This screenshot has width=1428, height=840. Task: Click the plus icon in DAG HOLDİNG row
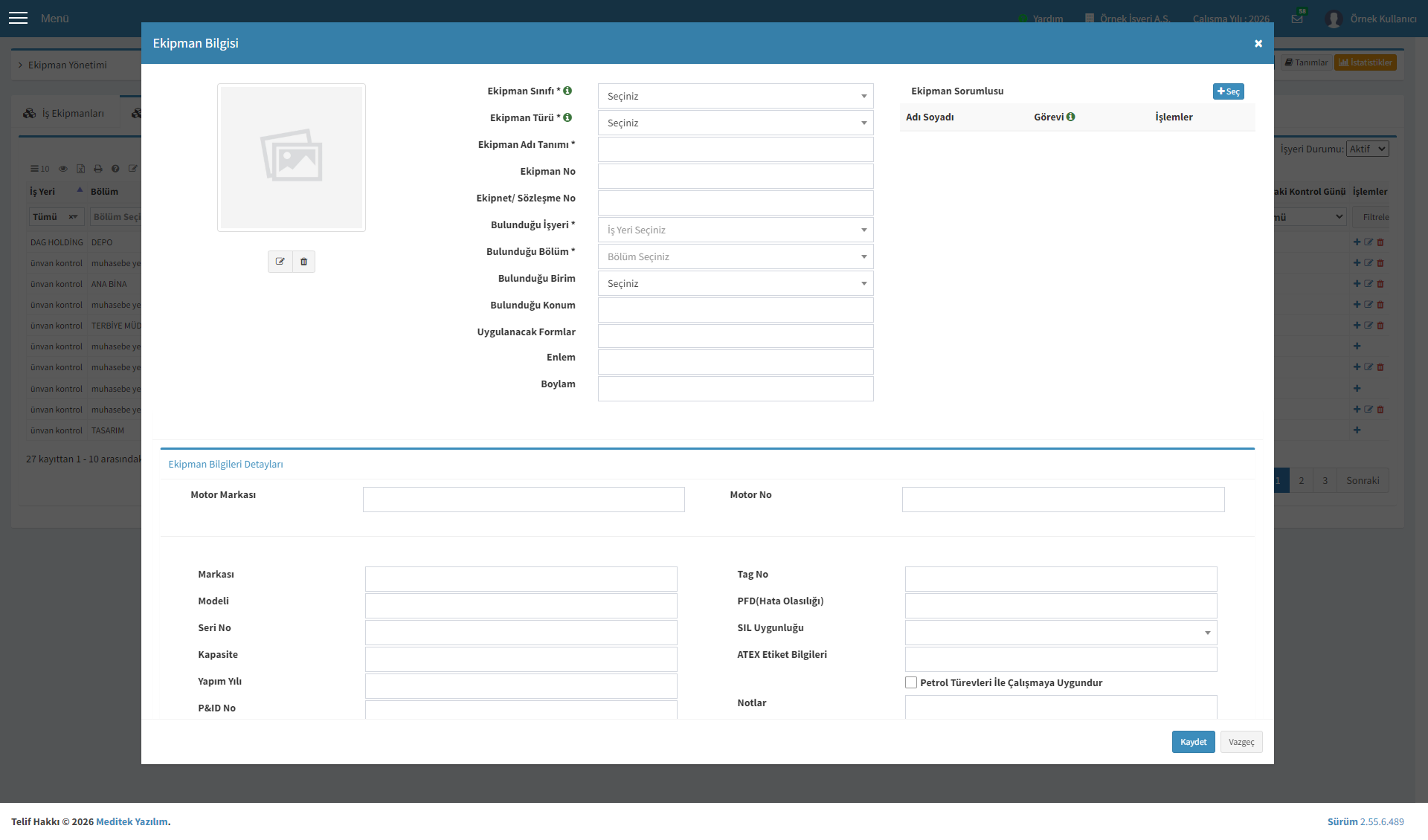coord(1357,242)
